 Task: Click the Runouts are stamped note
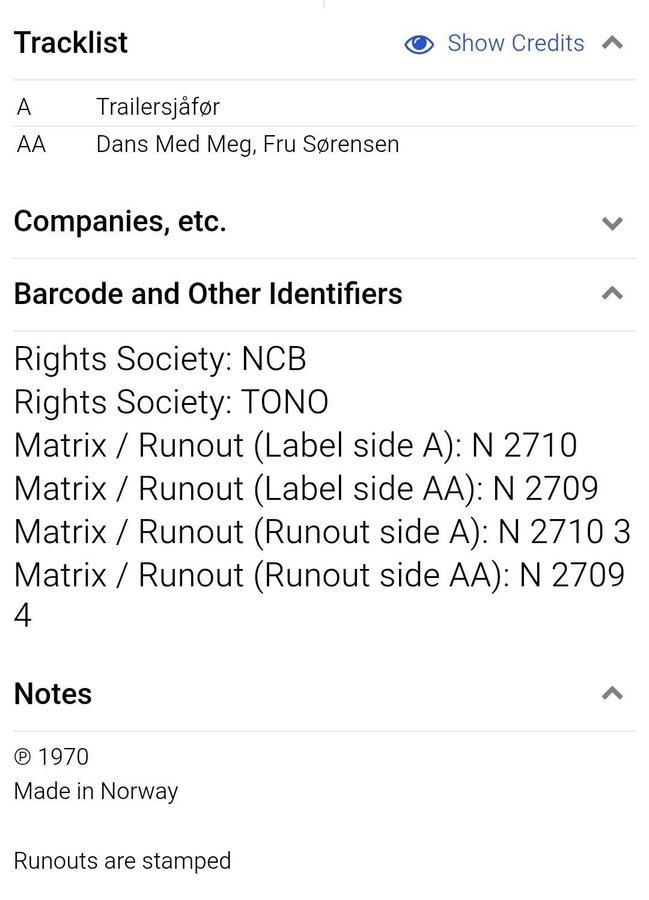[122, 861]
